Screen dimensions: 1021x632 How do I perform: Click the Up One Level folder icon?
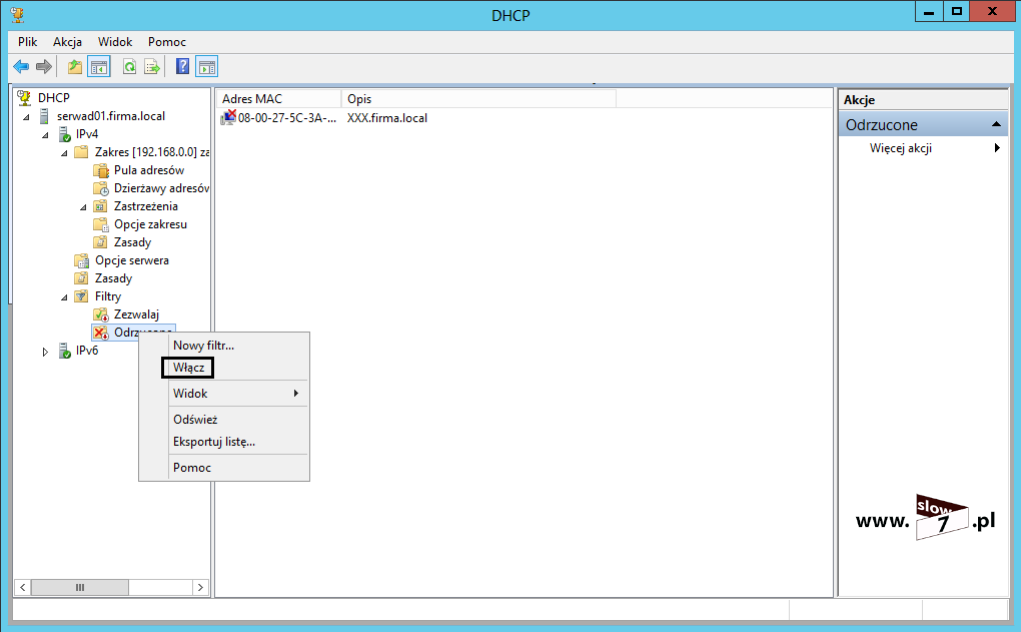click(75, 67)
